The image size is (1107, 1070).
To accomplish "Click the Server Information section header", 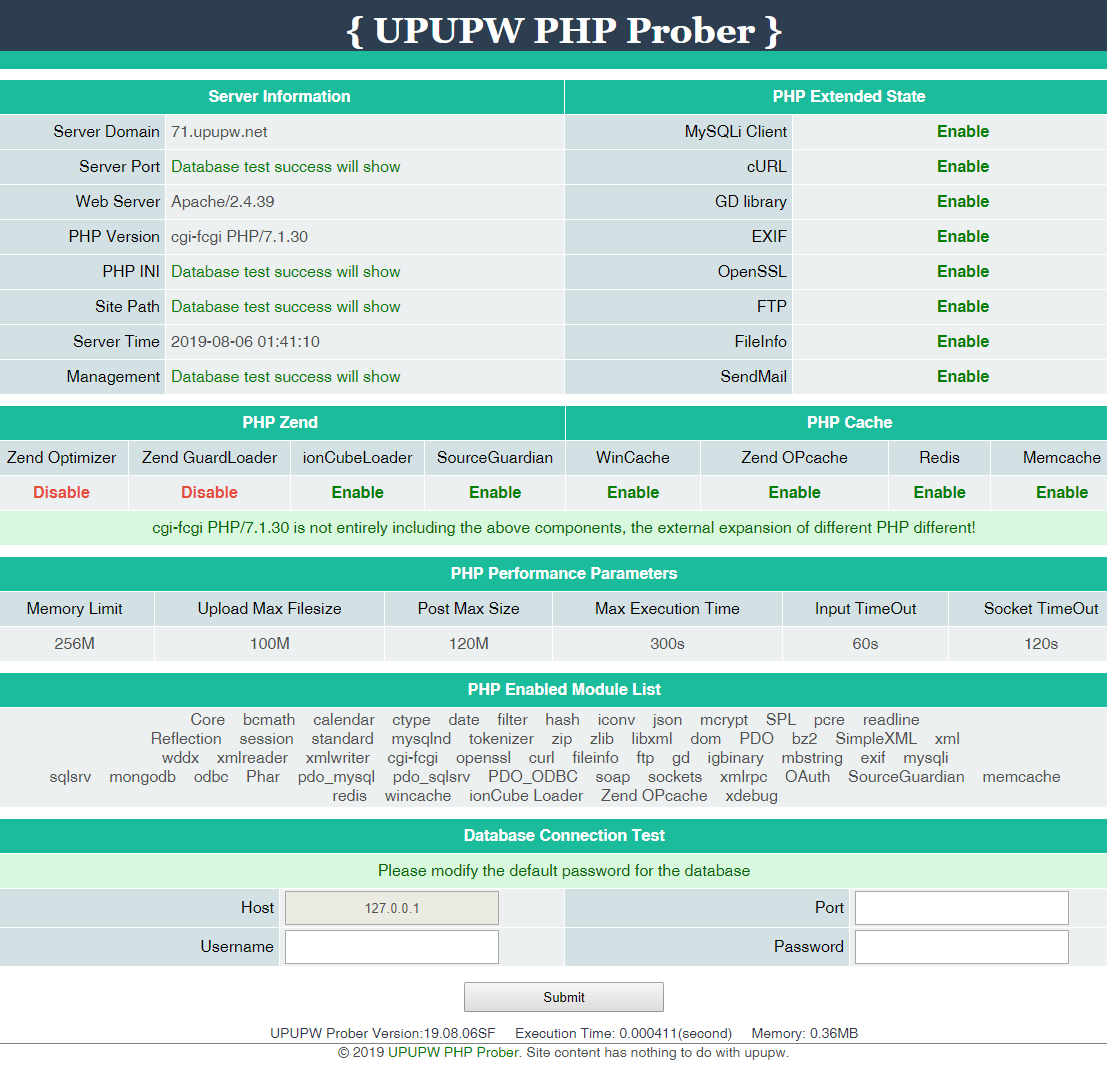I will point(280,97).
